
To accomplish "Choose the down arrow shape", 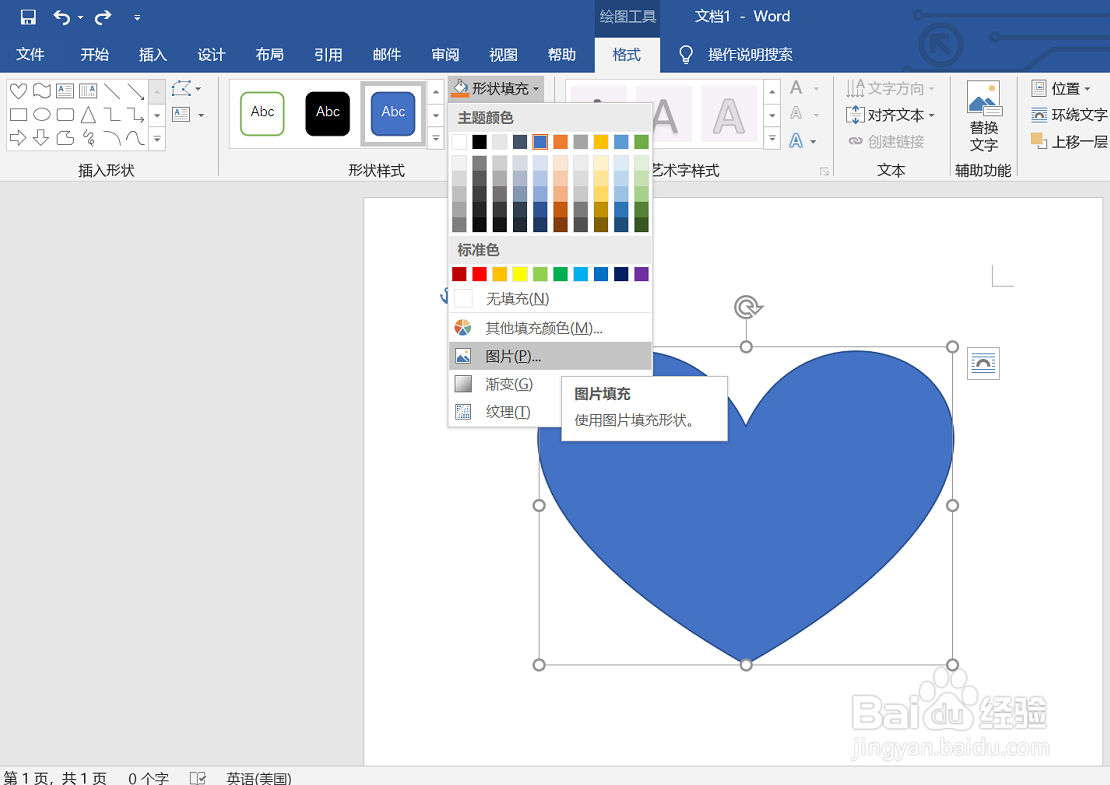I will pos(42,137).
